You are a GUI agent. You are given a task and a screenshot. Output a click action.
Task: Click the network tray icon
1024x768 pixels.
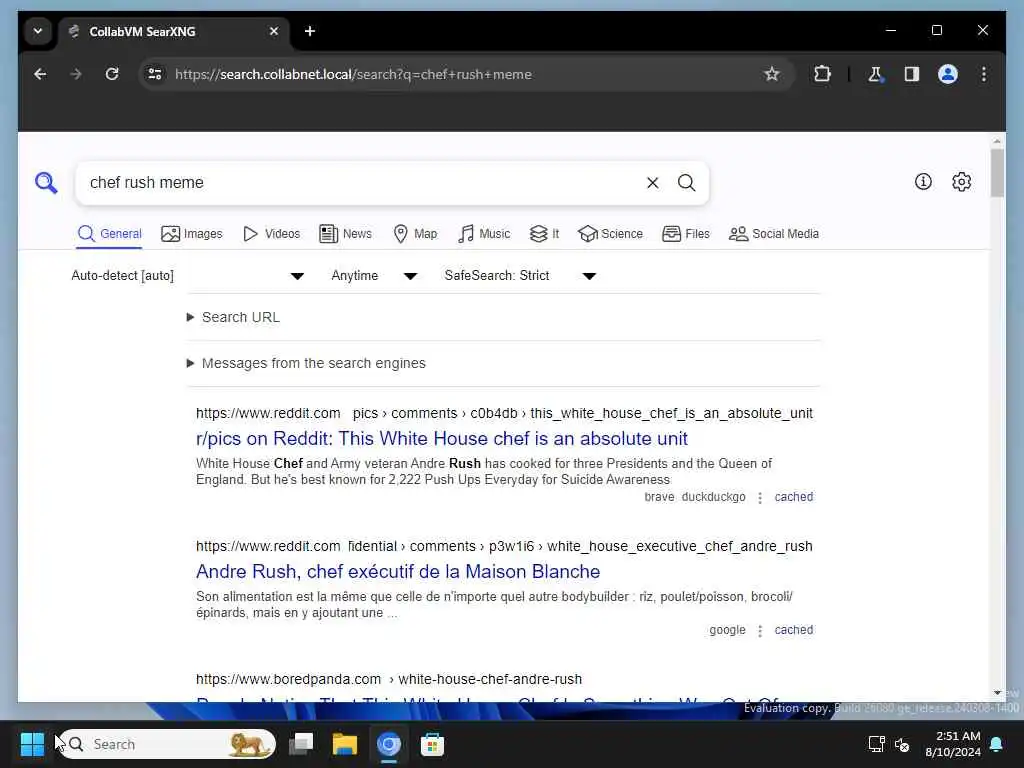point(876,744)
